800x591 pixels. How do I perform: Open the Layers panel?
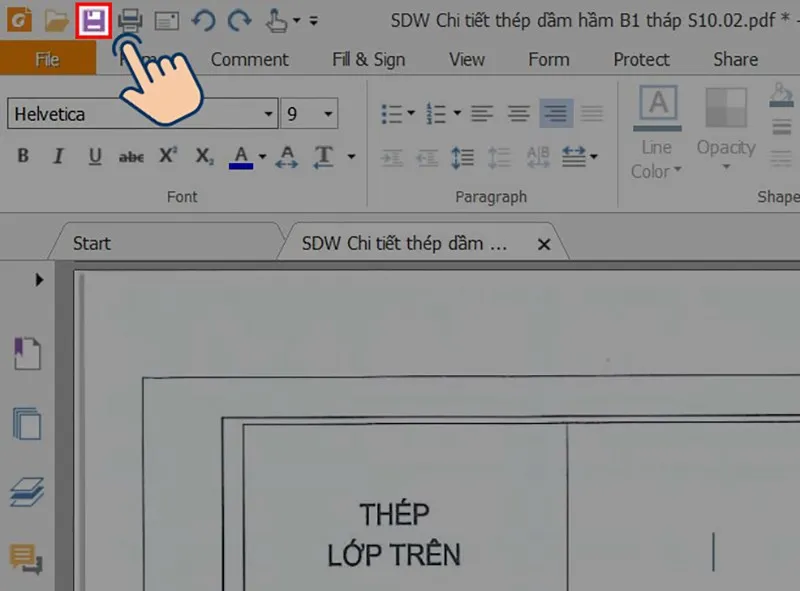pyautogui.click(x=27, y=493)
